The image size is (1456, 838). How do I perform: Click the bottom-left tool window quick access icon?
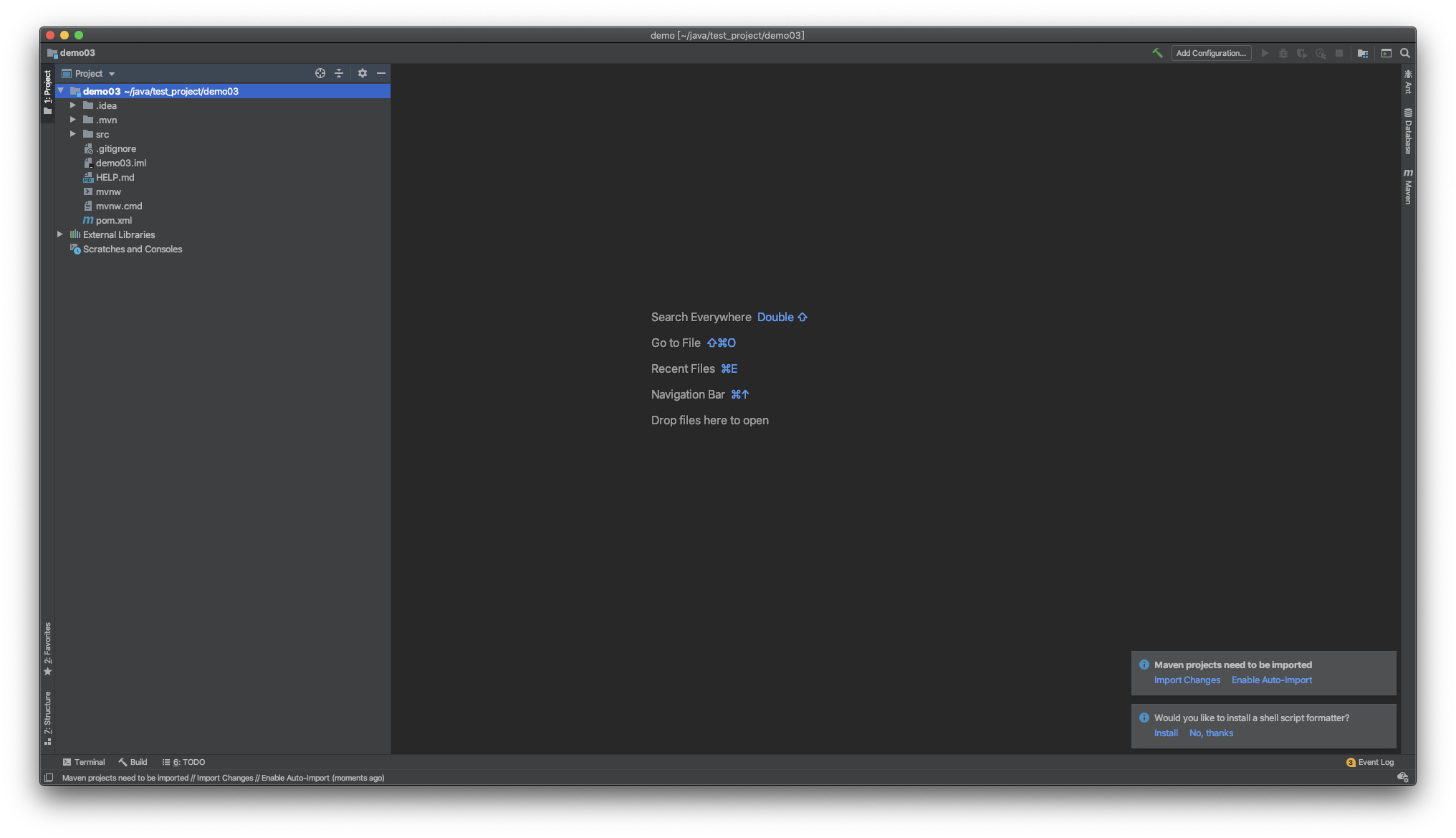point(49,778)
